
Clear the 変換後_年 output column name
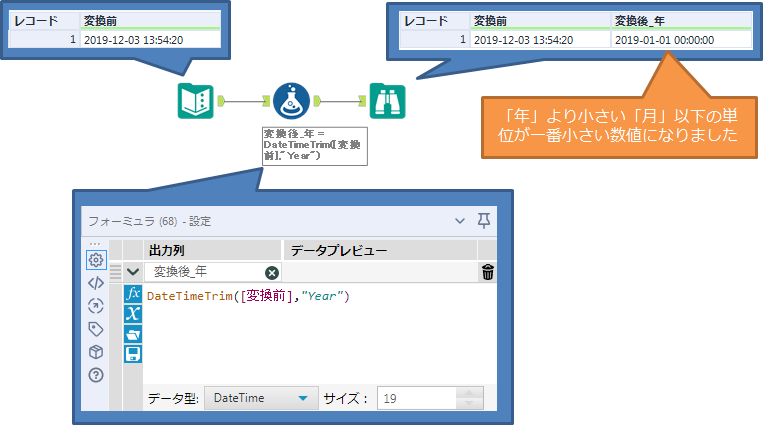point(272,273)
